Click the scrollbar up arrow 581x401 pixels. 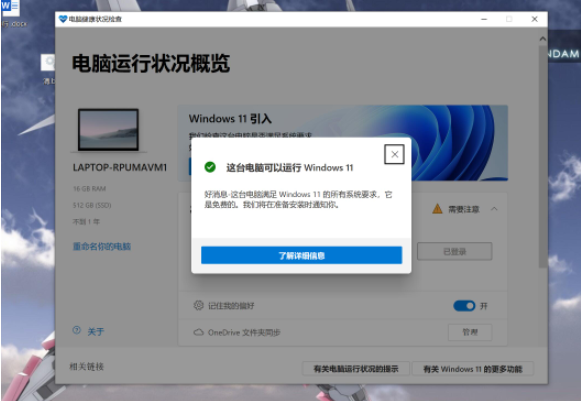[542, 39]
